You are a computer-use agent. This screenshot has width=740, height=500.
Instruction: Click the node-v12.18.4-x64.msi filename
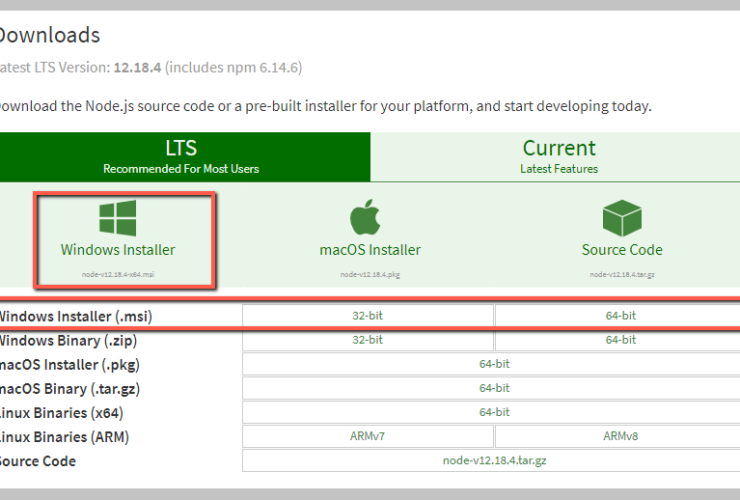pos(118,274)
